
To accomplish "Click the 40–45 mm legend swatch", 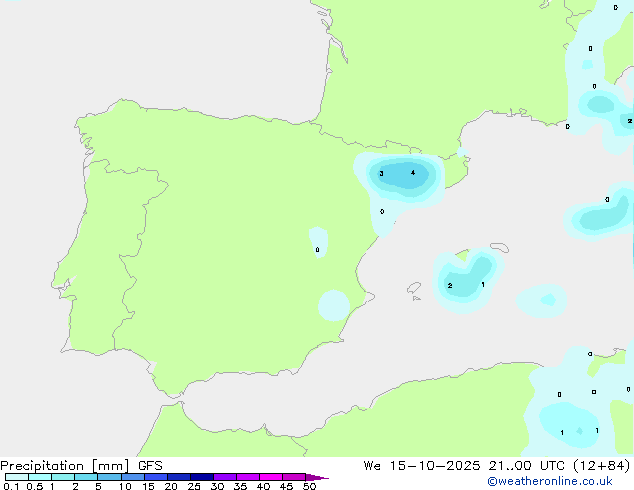I will pos(271,477).
